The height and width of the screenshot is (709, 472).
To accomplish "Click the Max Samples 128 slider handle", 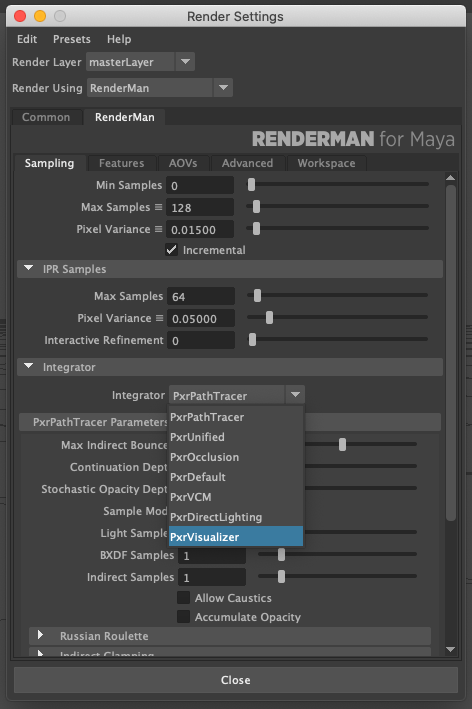I will point(256,207).
